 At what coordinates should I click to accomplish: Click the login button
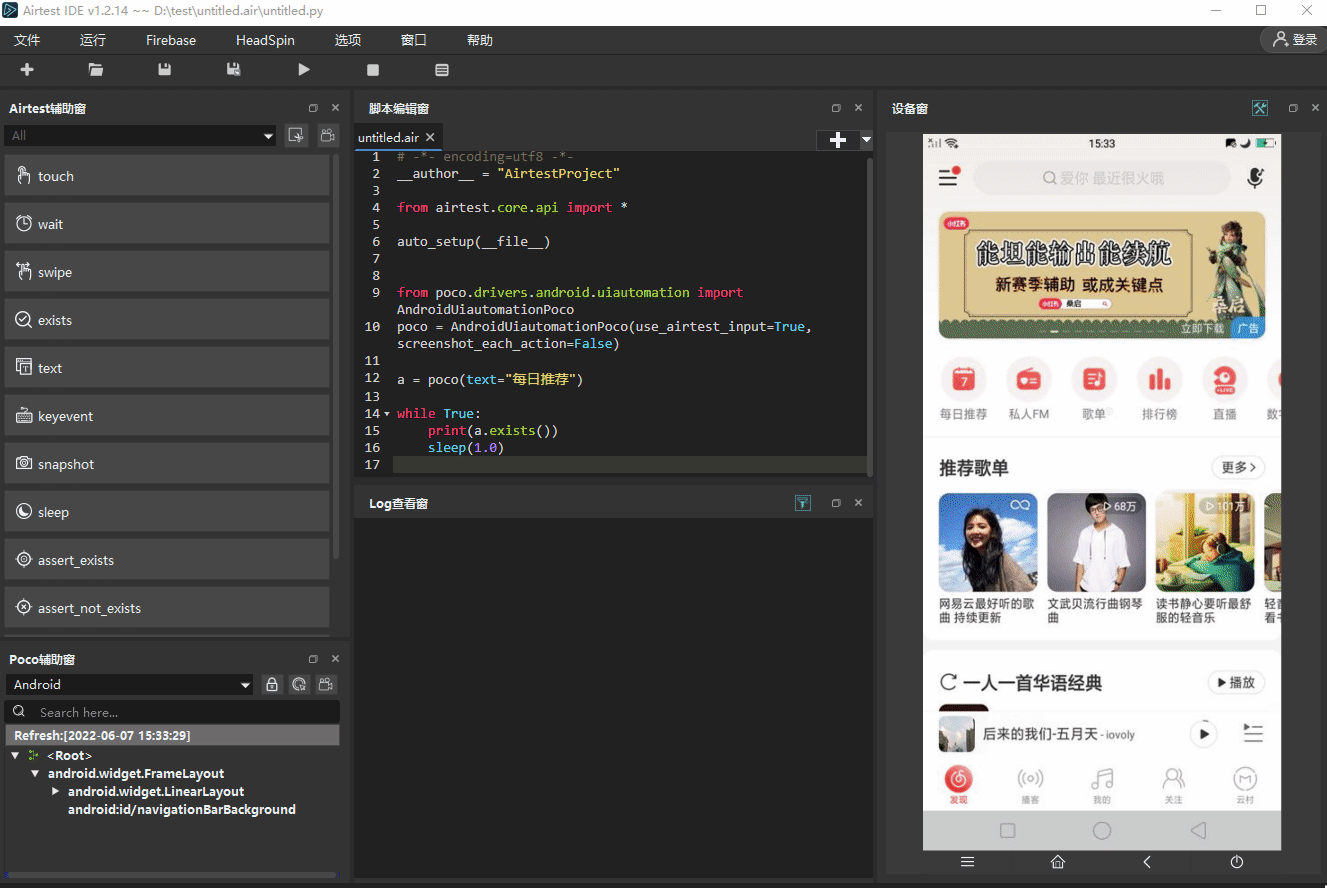[1294, 40]
